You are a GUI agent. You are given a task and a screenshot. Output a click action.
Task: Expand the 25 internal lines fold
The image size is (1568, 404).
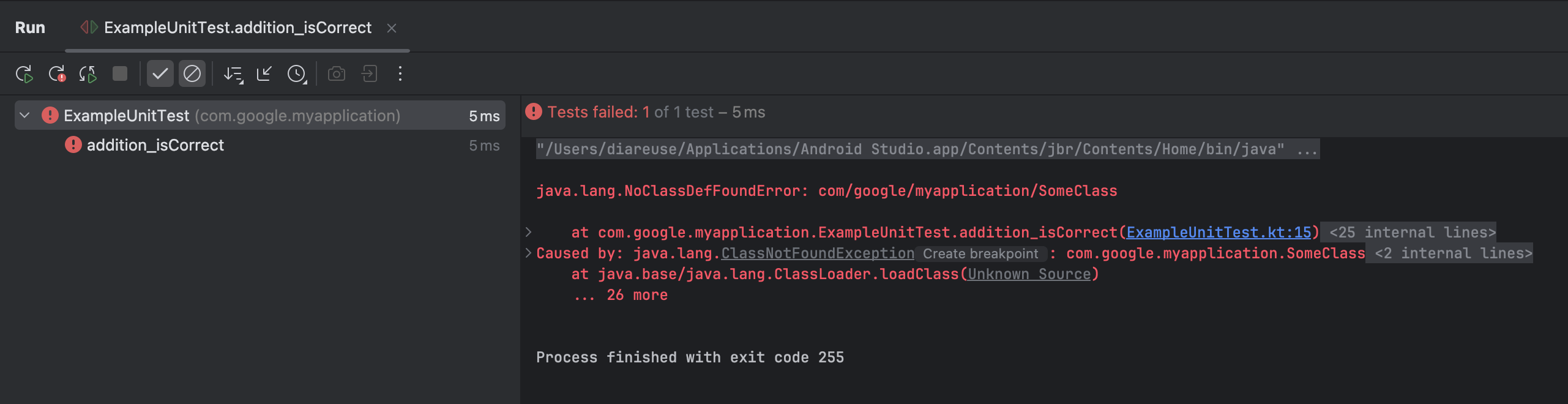(x=1412, y=233)
